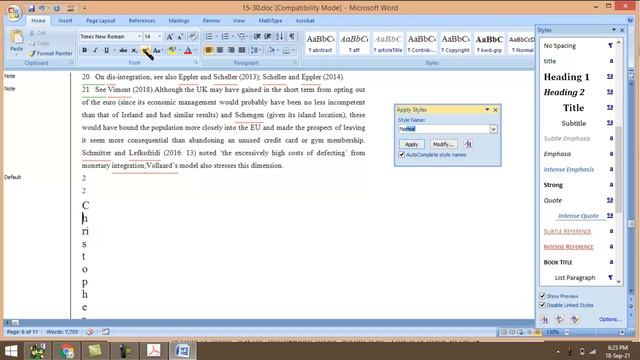640x360 pixels.
Task: Grow font size
Action: pos(170,37)
